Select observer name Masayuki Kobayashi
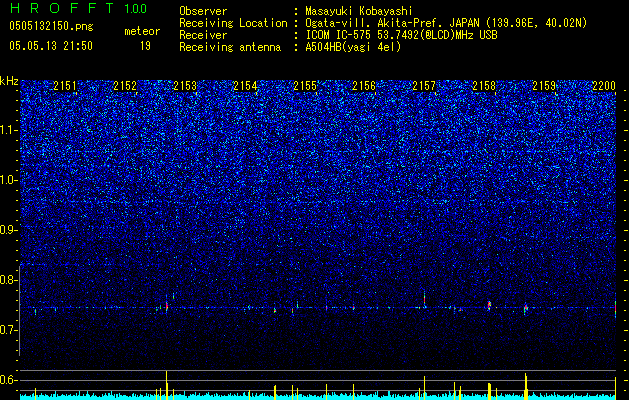The width and height of the screenshot is (629, 400). click(359, 11)
